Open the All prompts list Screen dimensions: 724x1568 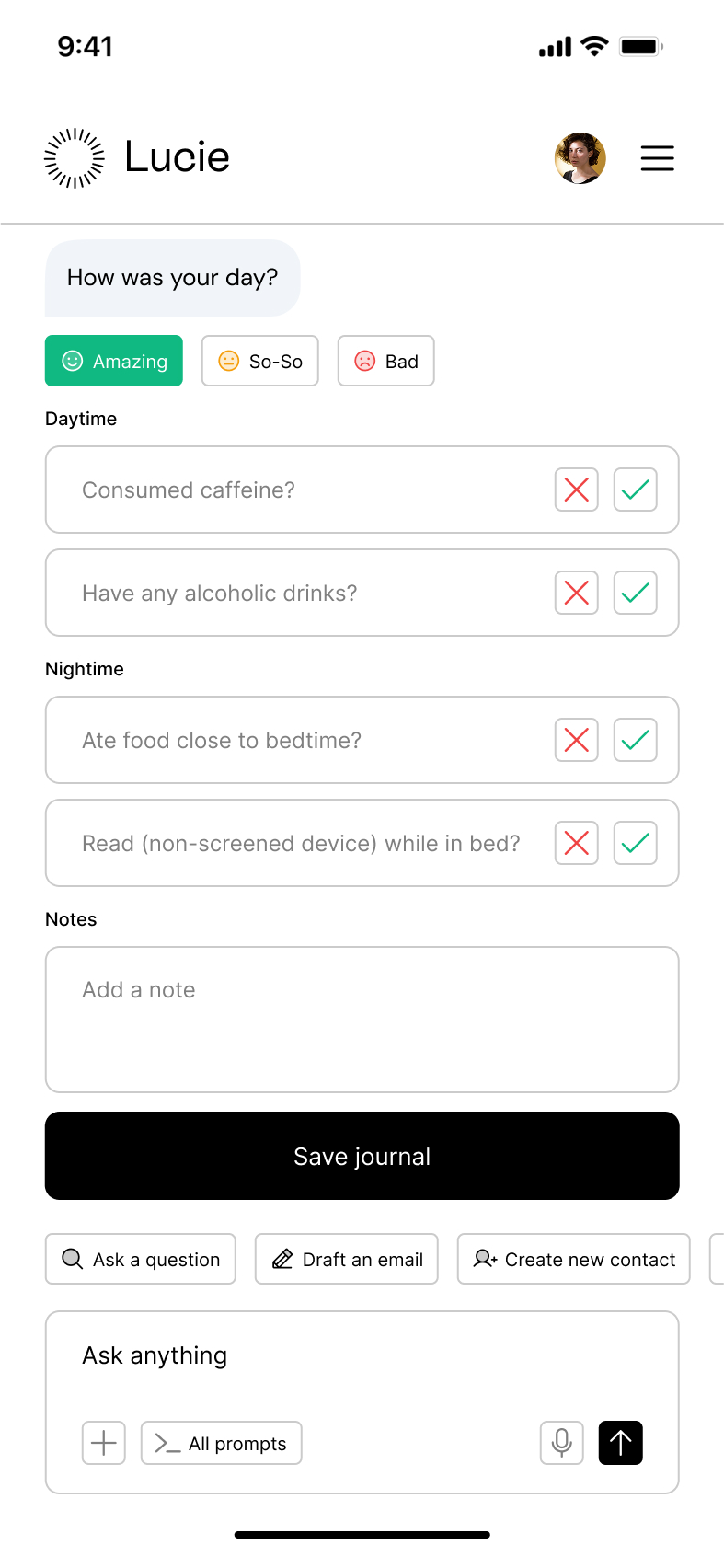pos(221,1443)
